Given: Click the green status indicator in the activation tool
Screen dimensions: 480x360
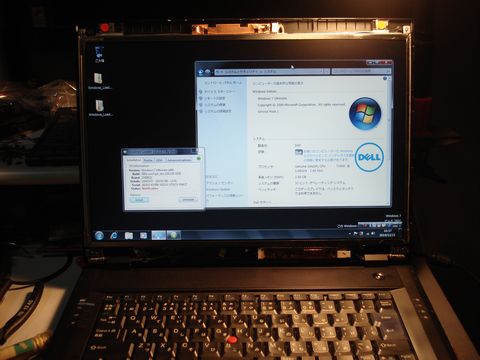Looking at the screenshot, I should (x=199, y=158).
